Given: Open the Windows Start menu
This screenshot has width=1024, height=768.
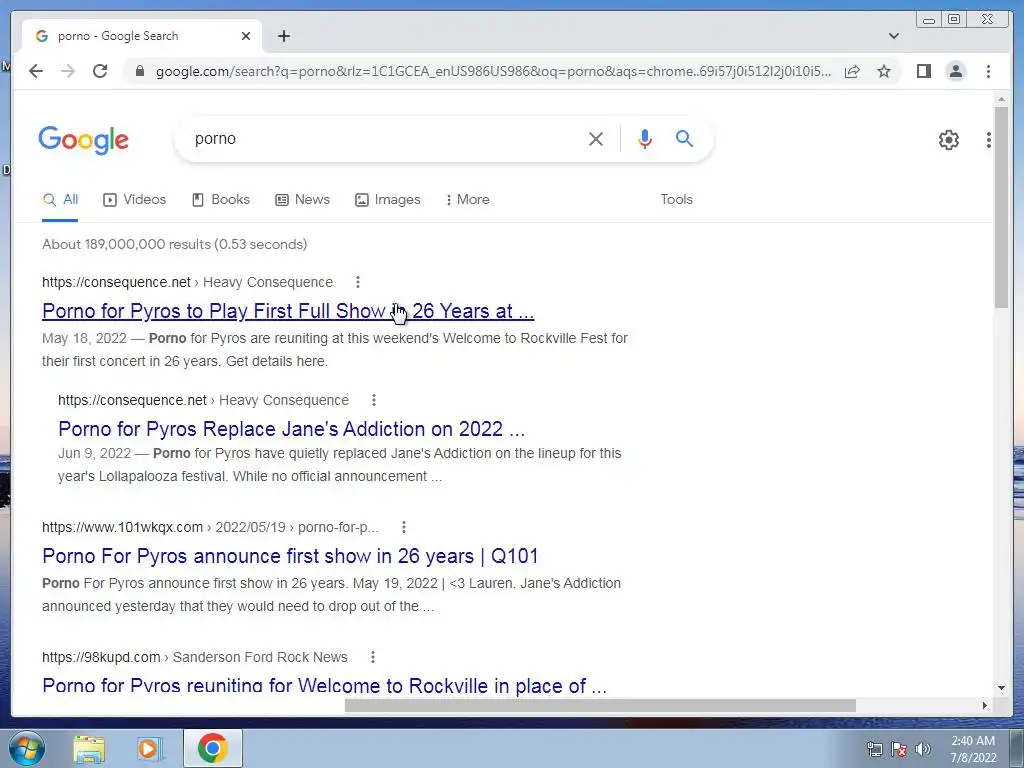Looking at the screenshot, I should (x=26, y=748).
